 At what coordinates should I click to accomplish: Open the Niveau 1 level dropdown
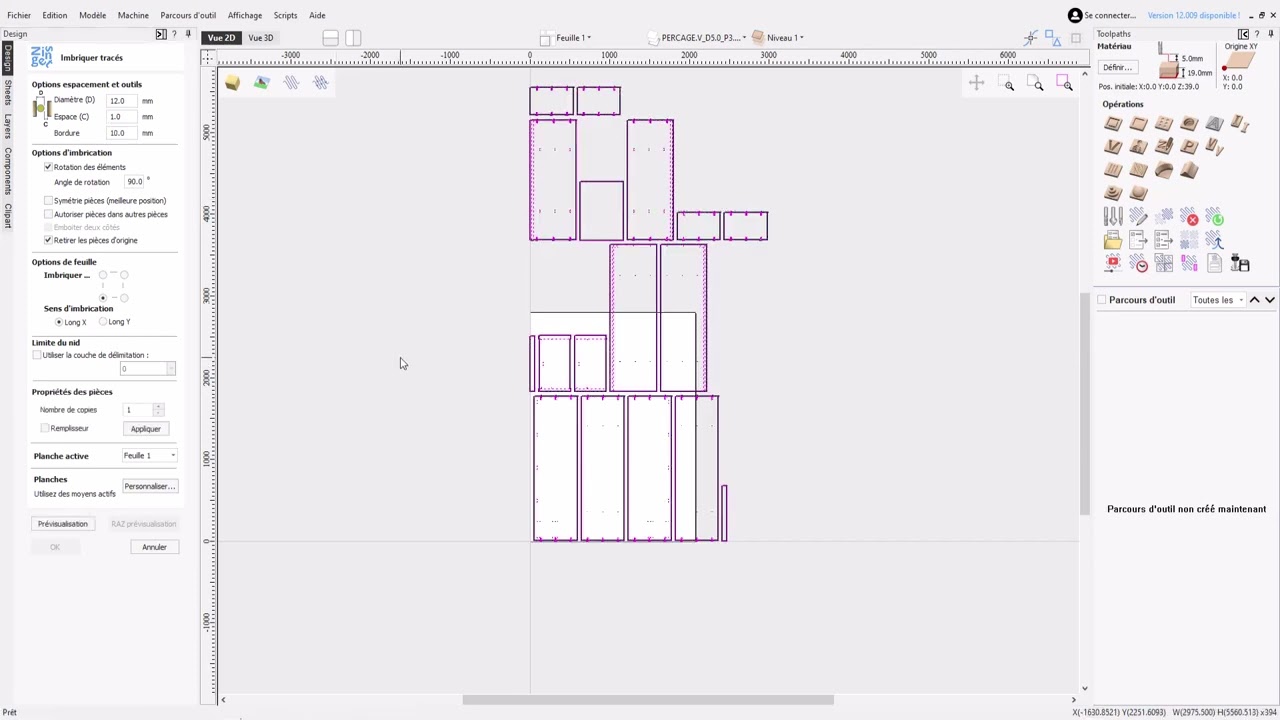point(778,38)
